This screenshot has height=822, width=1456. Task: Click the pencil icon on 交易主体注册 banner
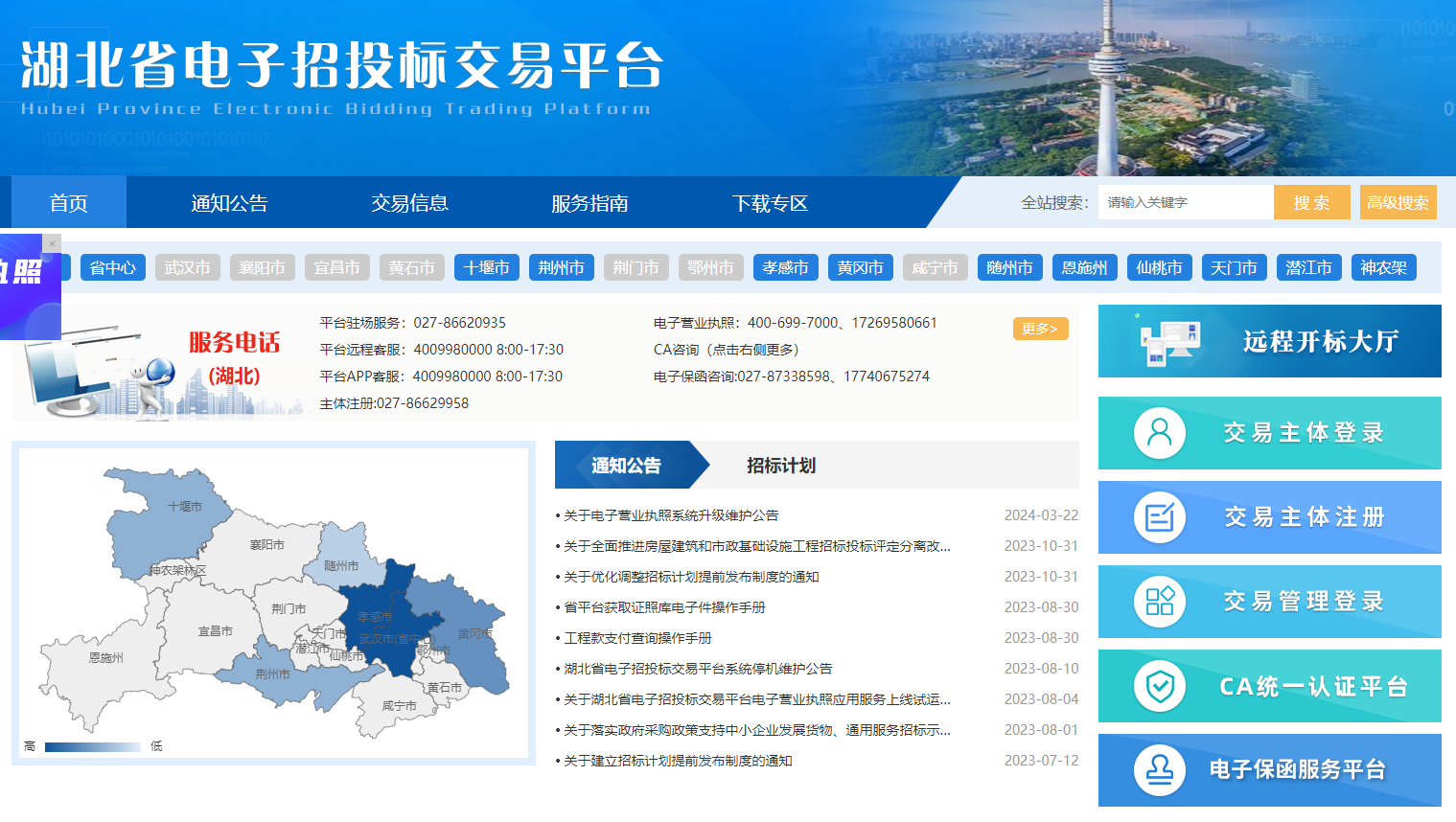click(x=1162, y=516)
